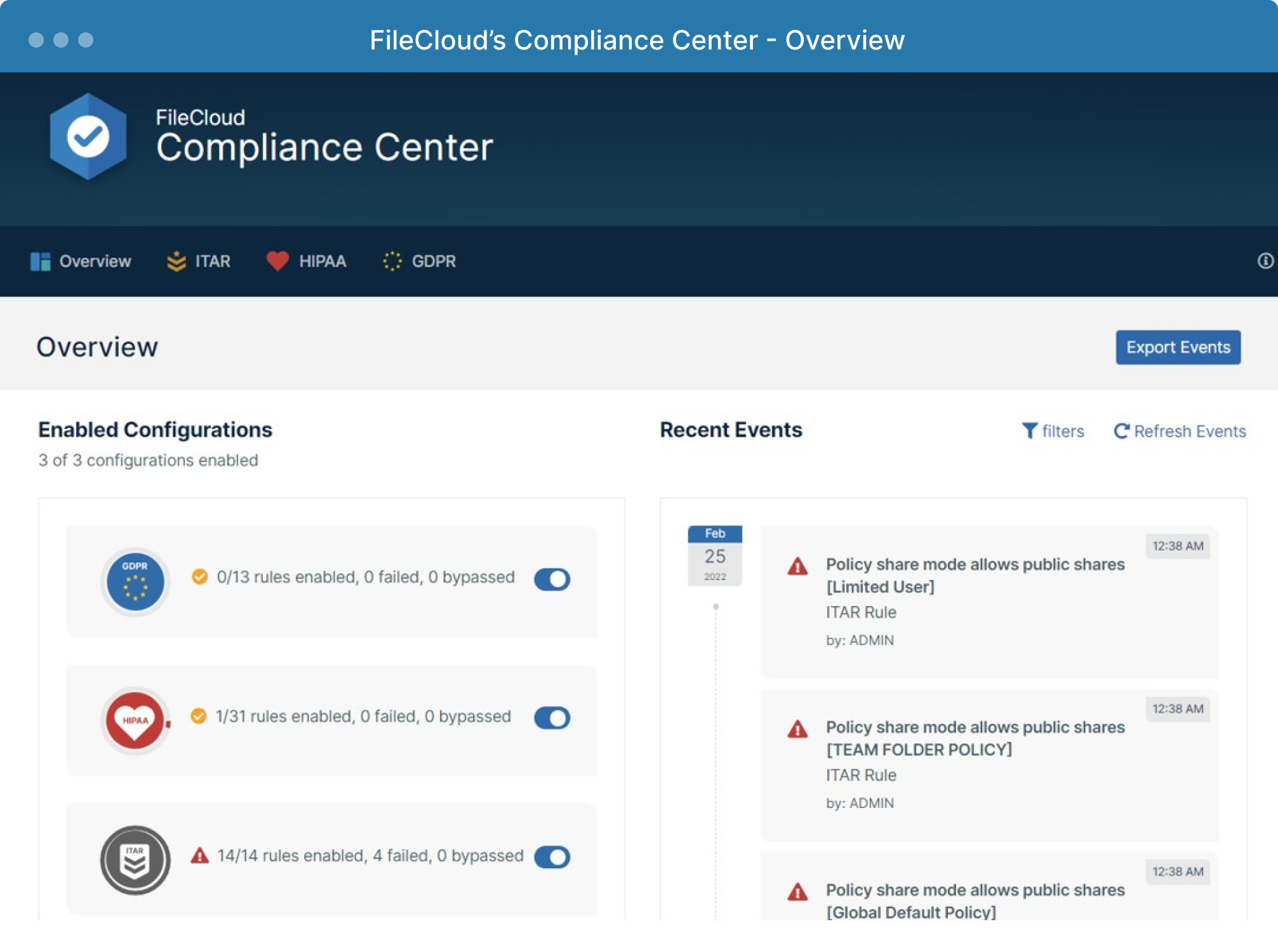This screenshot has height=952, width=1278.
Task: Switch to the Overview tab
Action: click(x=81, y=261)
